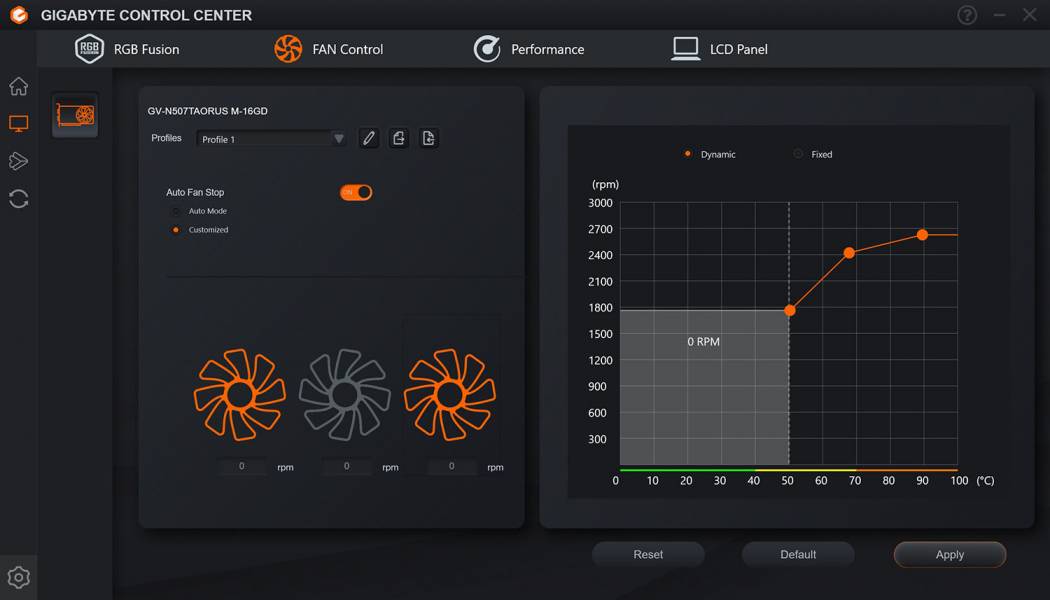Screen dimensions: 1050x600
Task: Select the middle gray fan icon
Action: point(345,395)
